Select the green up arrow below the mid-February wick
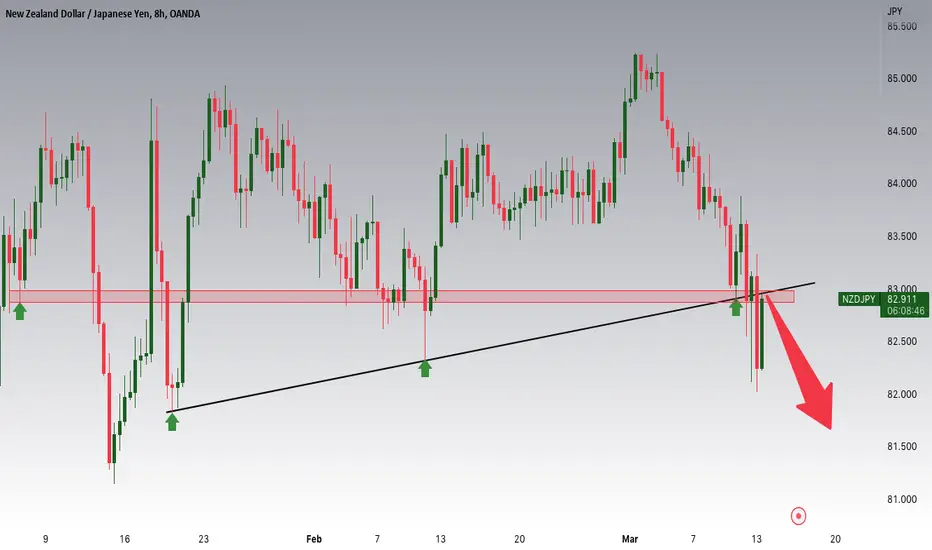 (x=424, y=368)
